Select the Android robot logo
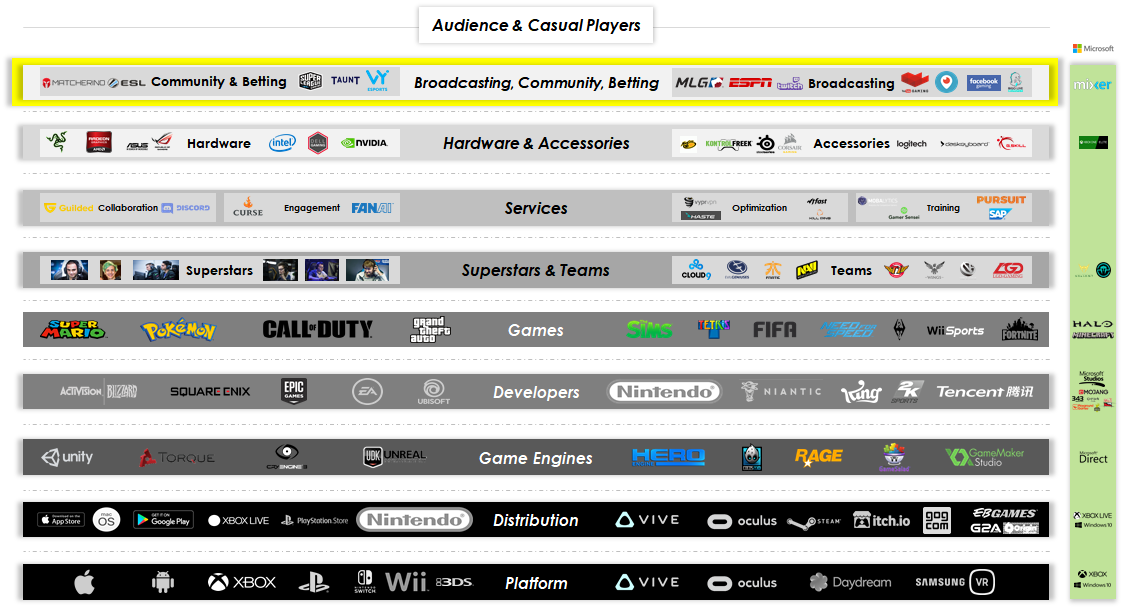1123x609 pixels. click(163, 582)
